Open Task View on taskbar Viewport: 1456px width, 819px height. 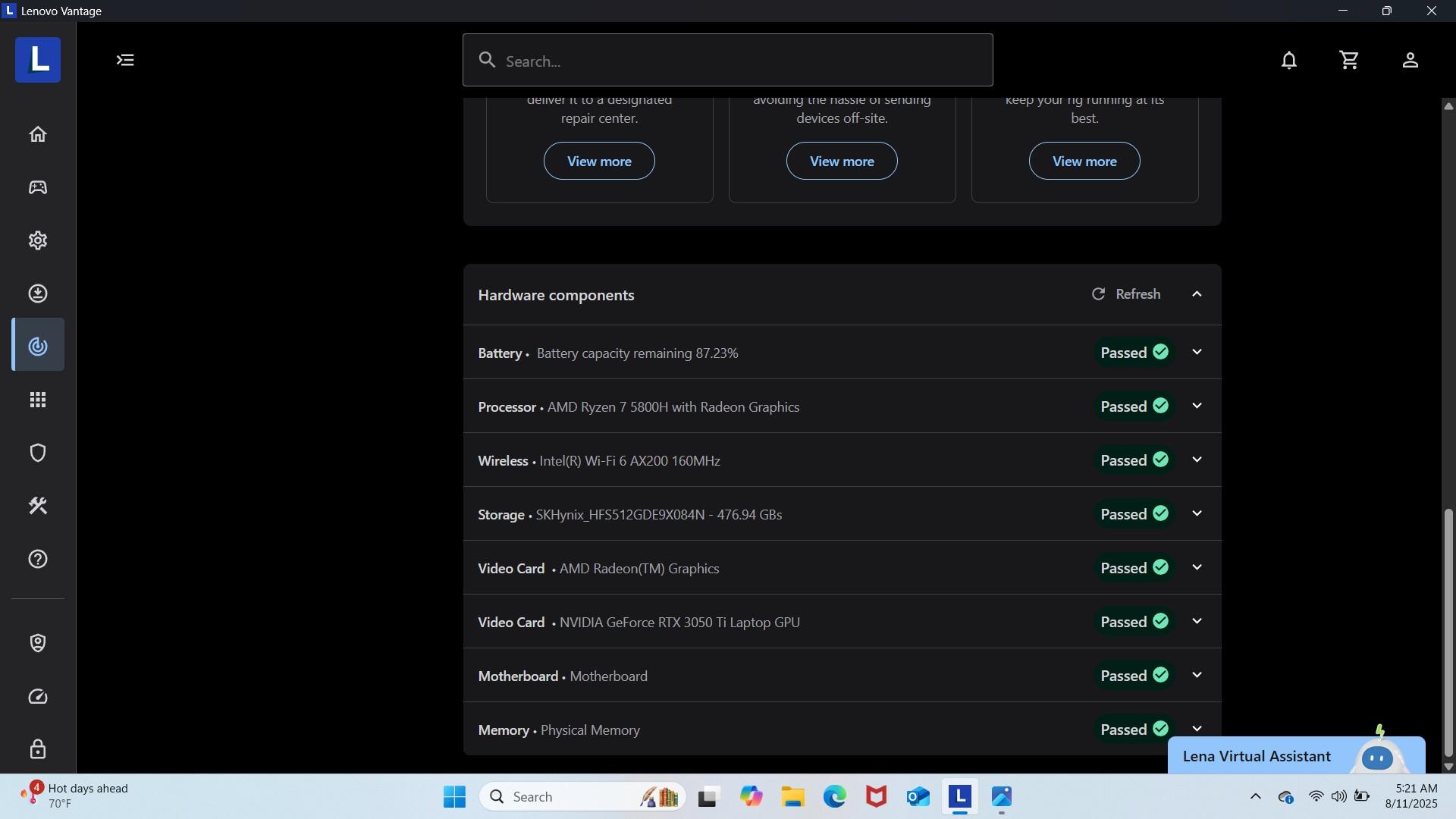708,797
